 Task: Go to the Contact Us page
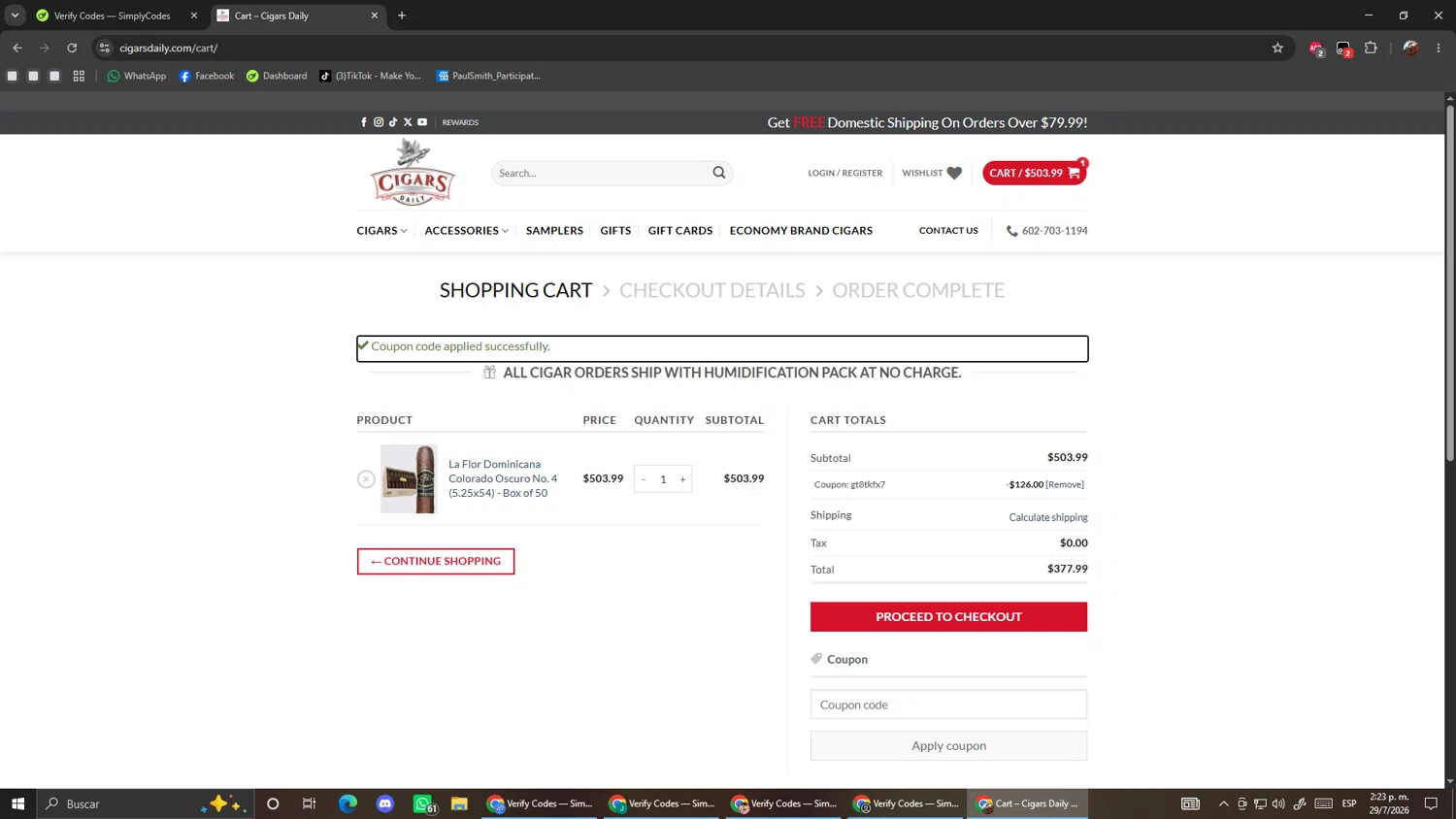948,231
